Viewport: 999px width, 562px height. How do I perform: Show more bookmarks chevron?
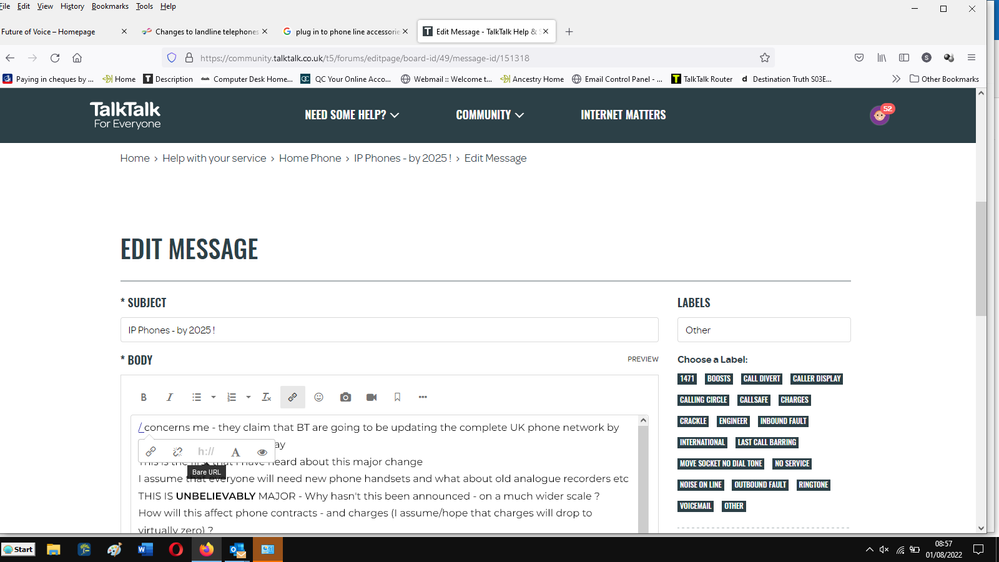click(896, 79)
